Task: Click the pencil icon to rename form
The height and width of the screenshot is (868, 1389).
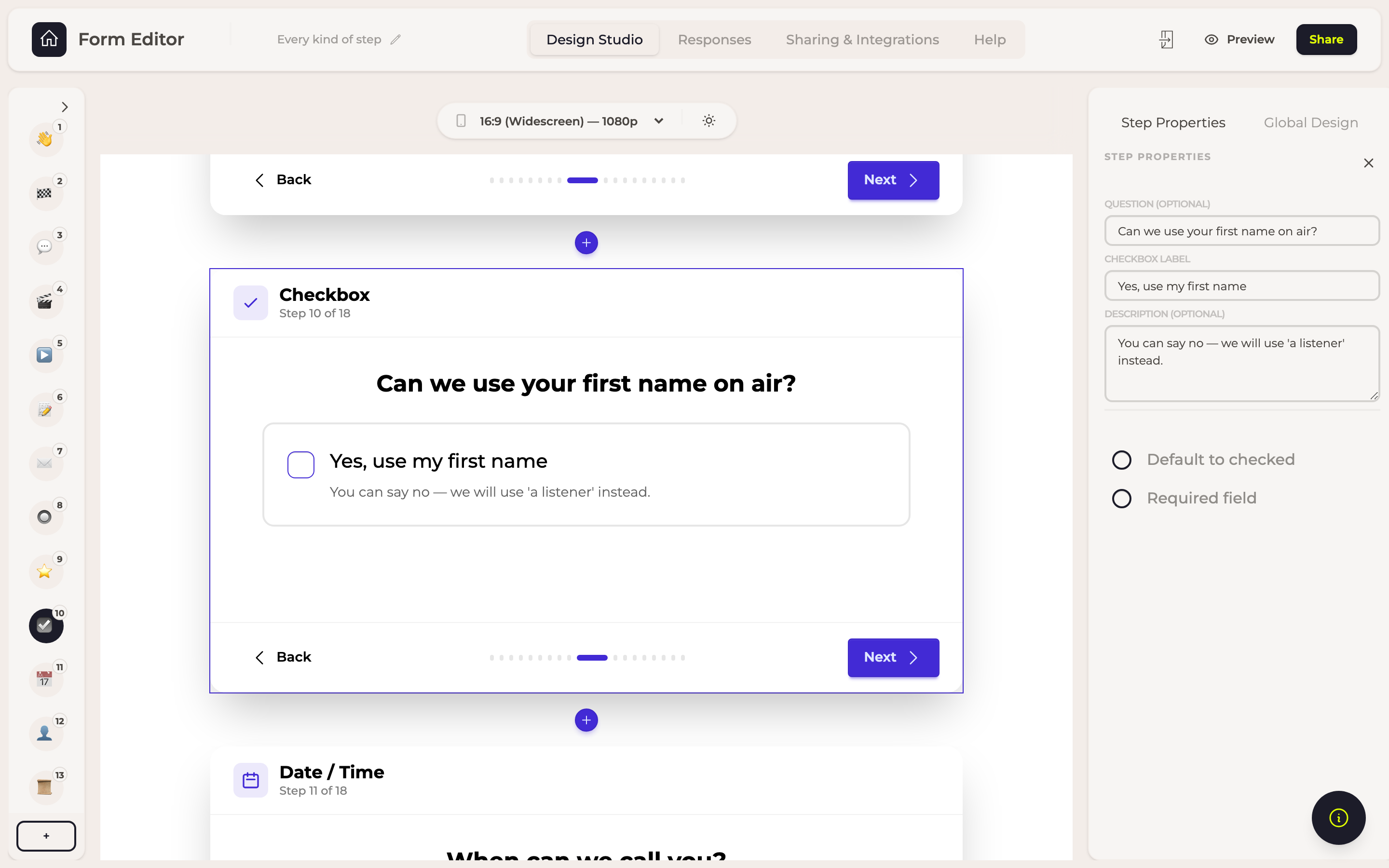Action: coord(395,40)
